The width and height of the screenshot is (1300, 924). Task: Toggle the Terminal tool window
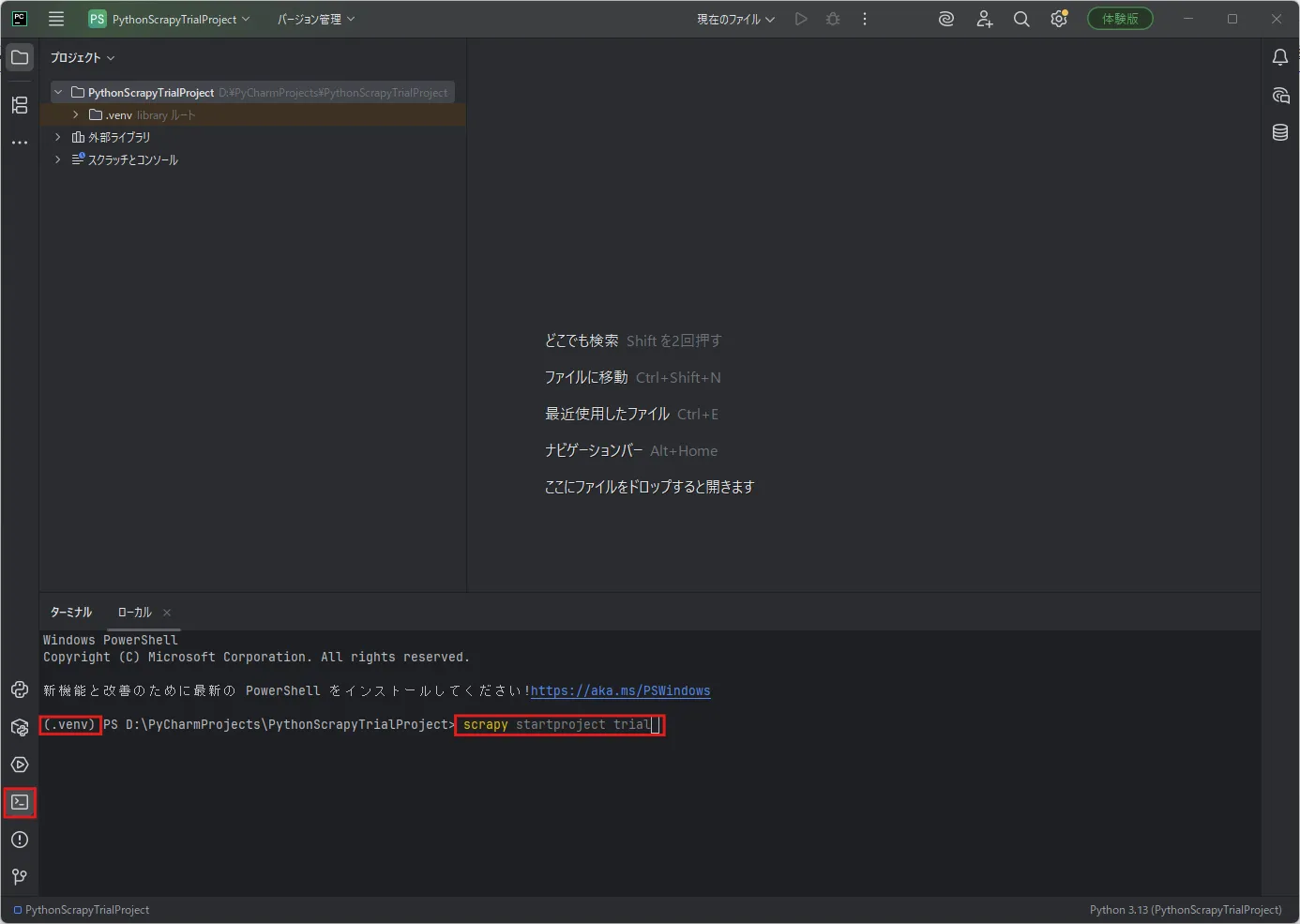point(20,802)
